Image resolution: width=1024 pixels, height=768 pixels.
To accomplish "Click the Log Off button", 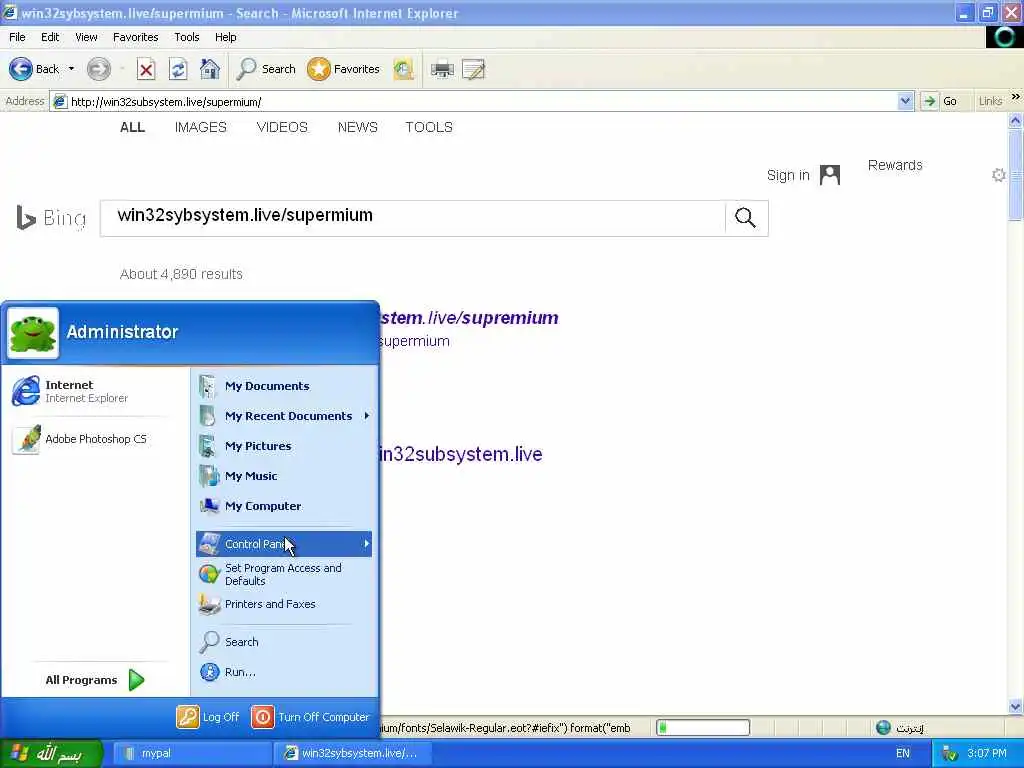I will coord(208,717).
